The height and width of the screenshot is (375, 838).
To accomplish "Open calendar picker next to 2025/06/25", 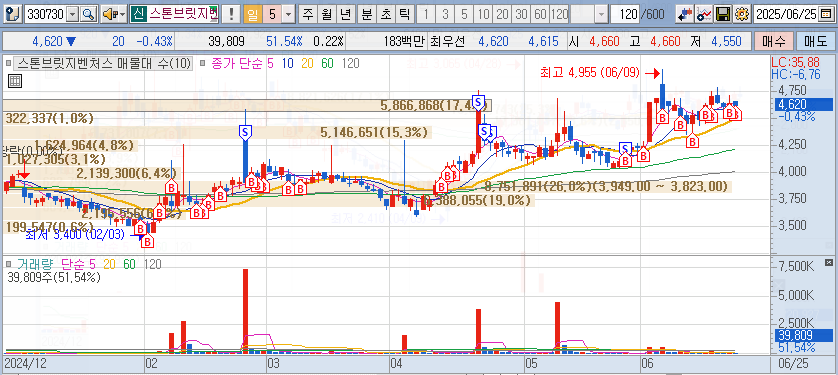I will [x=826, y=14].
